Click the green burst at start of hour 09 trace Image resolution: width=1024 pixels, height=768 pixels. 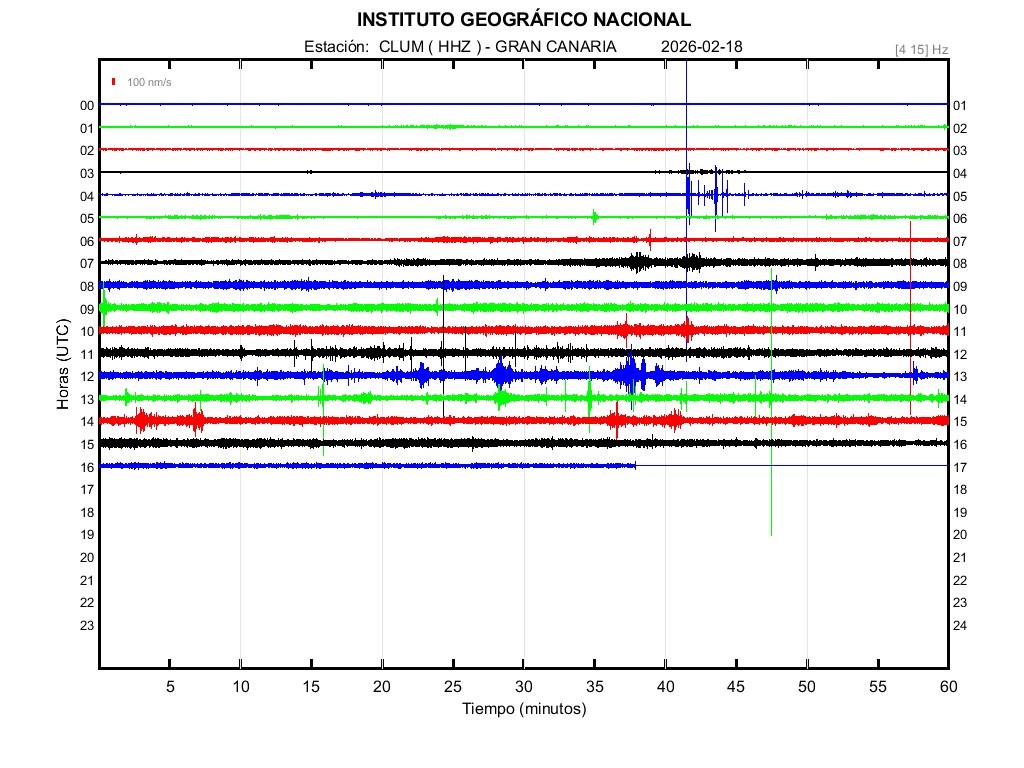[104, 307]
